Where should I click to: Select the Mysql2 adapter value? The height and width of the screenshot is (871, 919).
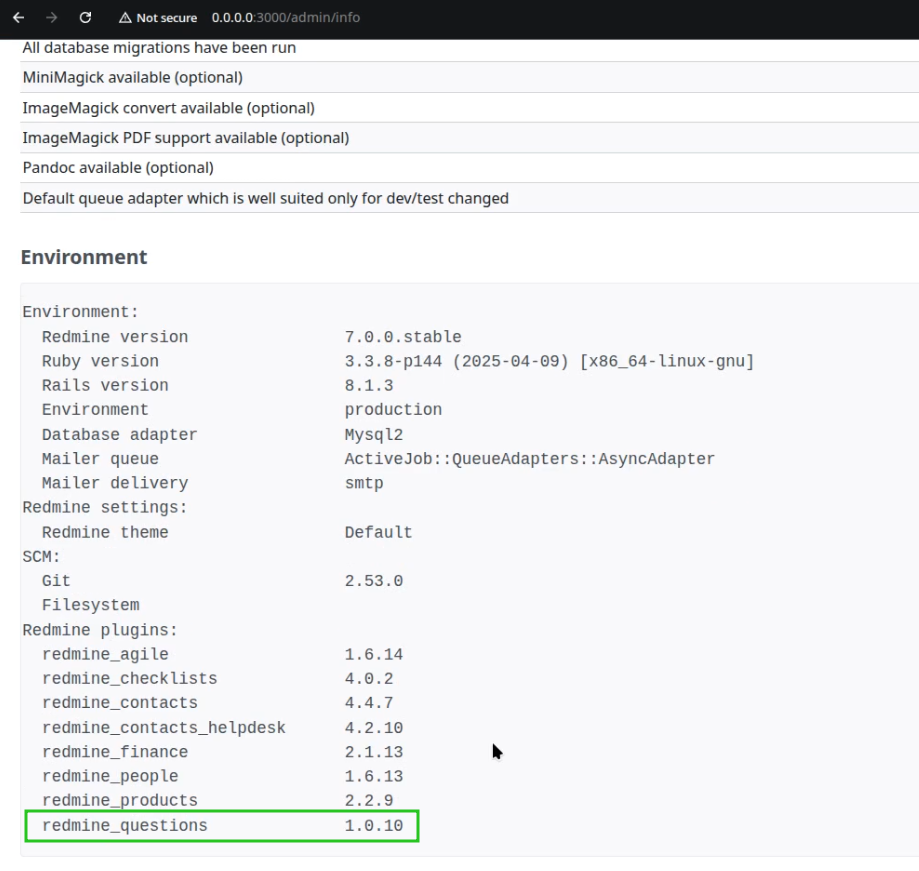[x=373, y=434]
